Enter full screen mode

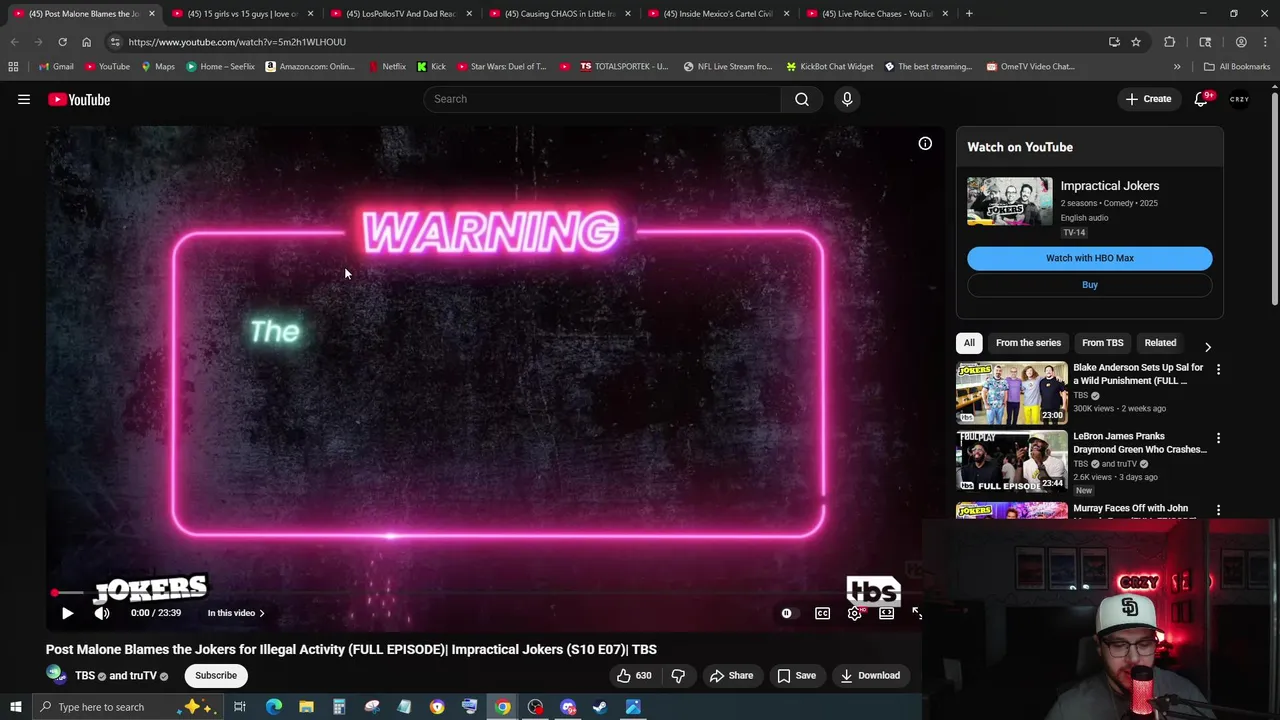point(917,613)
